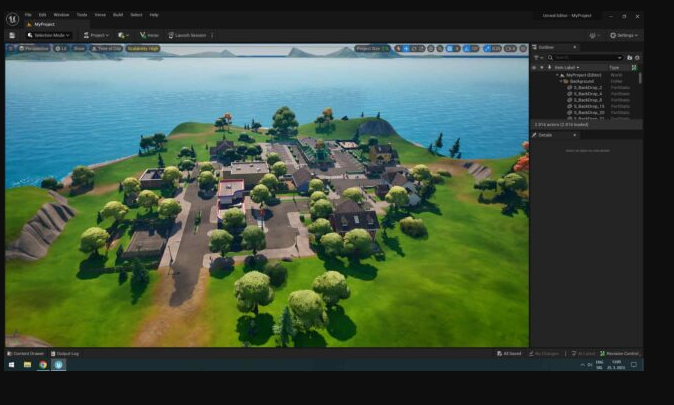Screen dimensions: 674x405
Task: Save the level with the toolbar save icon
Action: [x=12, y=35]
